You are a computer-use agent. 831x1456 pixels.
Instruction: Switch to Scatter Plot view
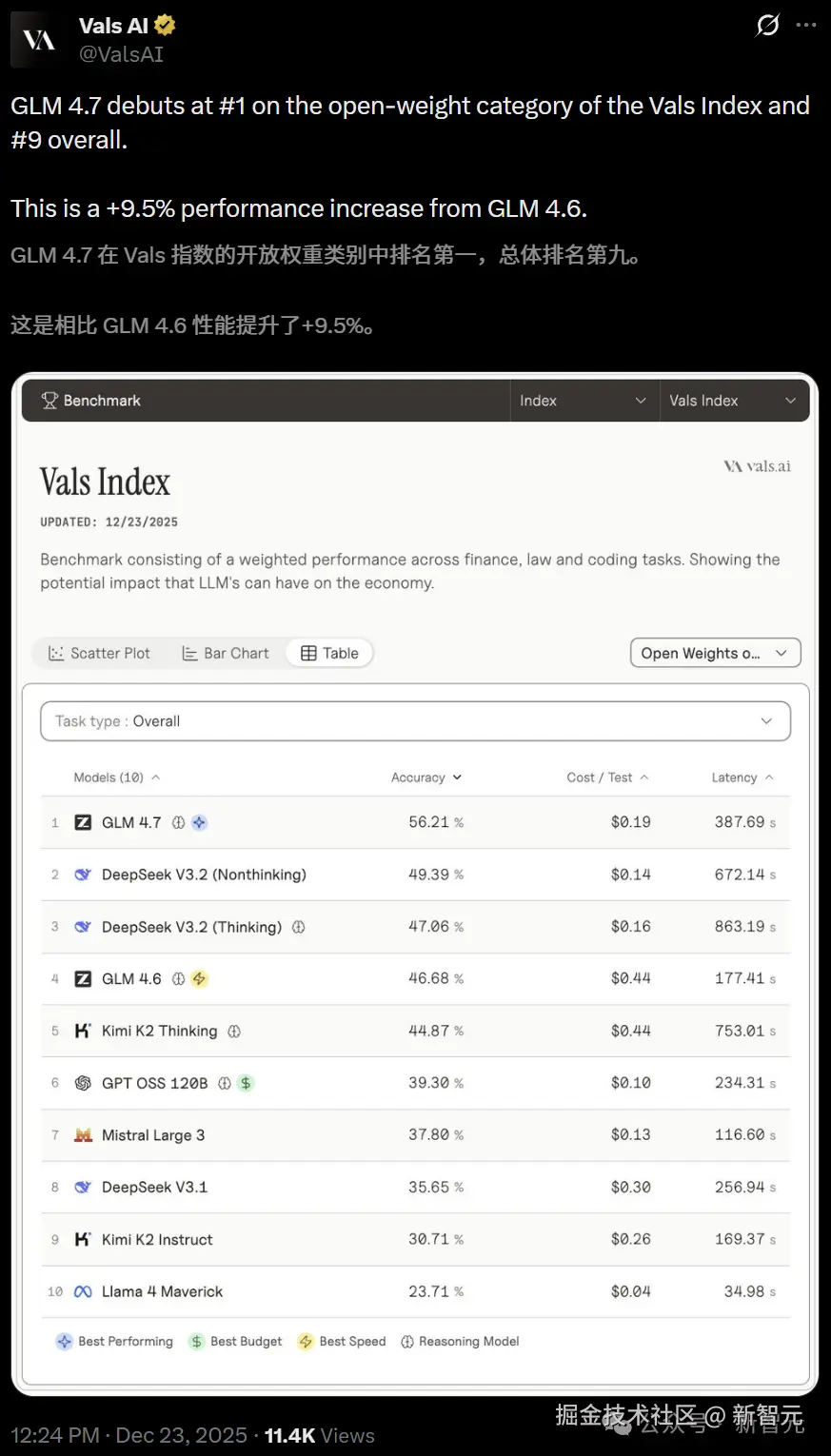point(99,653)
